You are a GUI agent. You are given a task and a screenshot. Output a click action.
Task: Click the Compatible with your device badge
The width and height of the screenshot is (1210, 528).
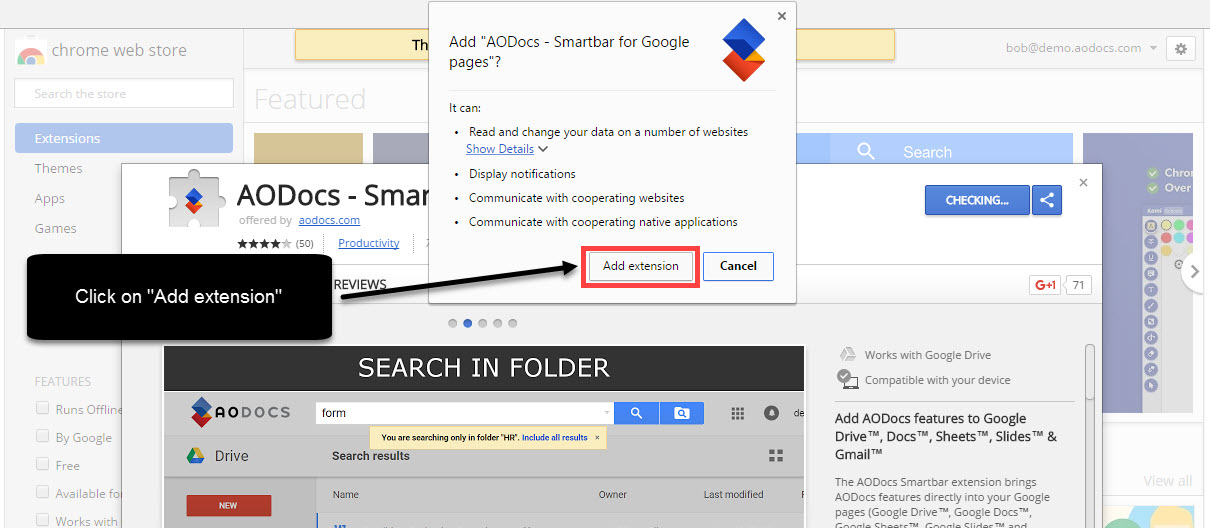tap(924, 380)
